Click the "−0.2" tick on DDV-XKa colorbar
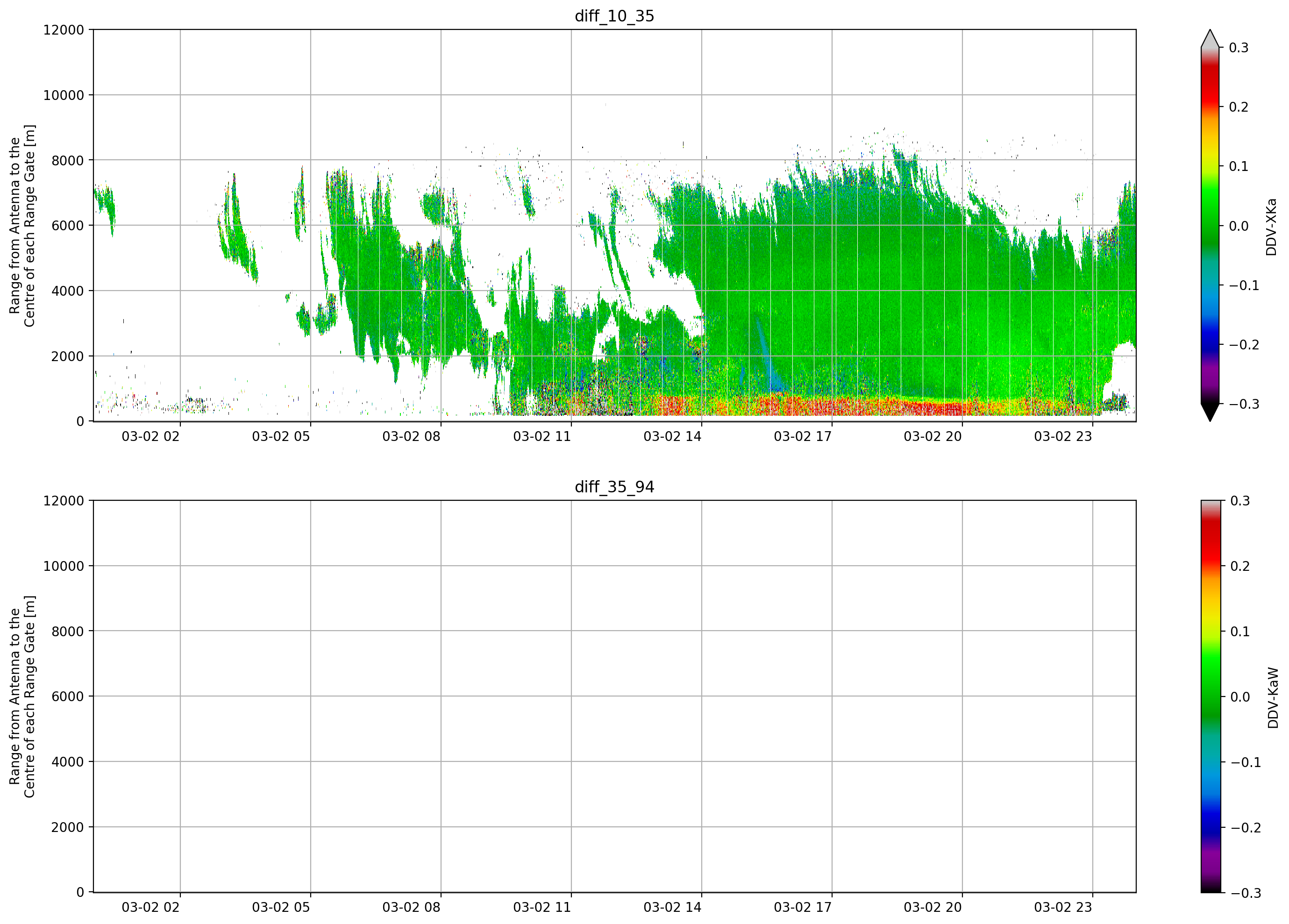The height and width of the screenshot is (924, 1289). point(1244,345)
